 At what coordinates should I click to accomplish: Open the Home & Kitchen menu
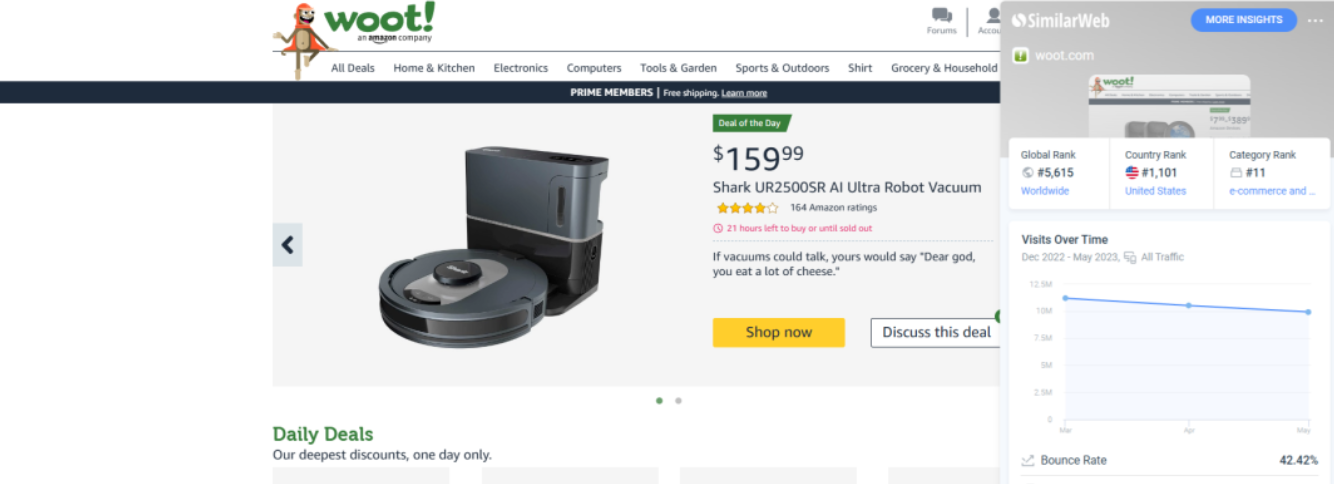434,68
